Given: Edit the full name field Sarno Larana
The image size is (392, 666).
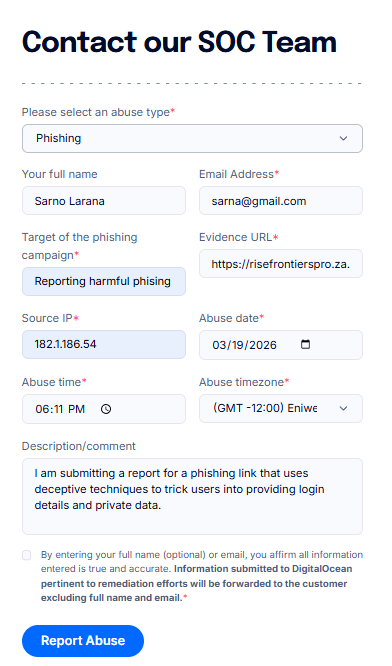Looking at the screenshot, I should (104, 200).
